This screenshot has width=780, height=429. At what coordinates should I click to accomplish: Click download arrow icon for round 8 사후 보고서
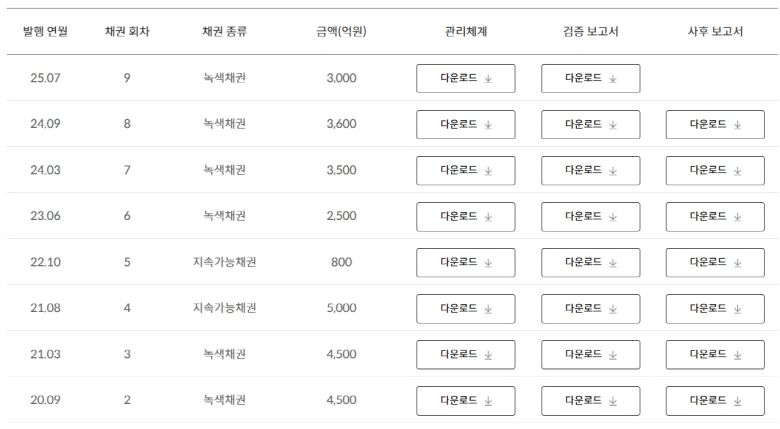738,125
